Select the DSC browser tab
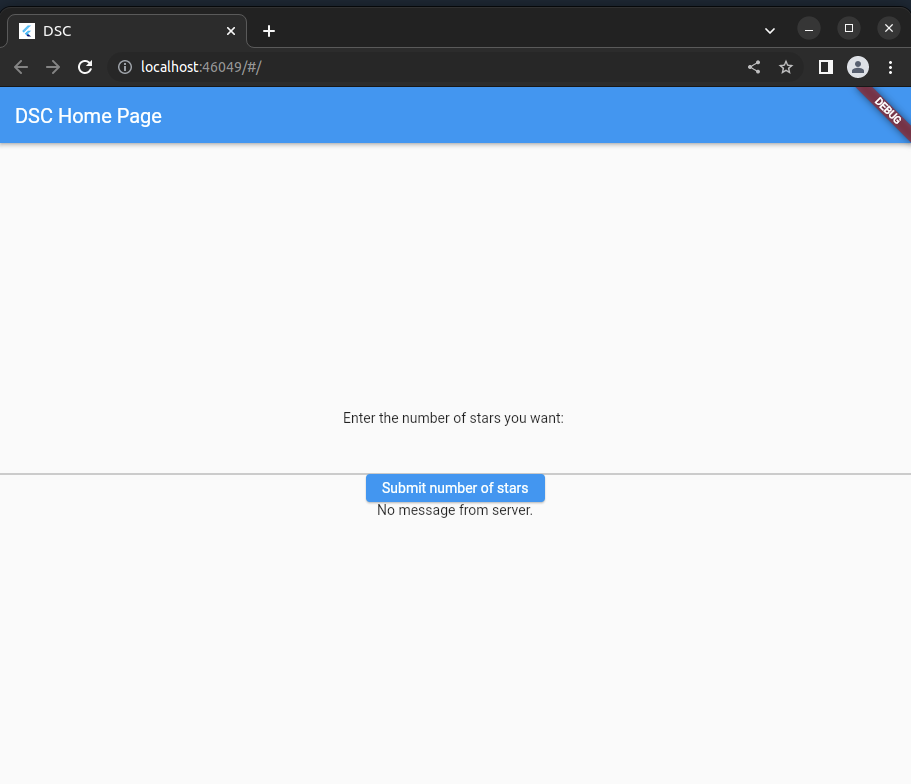Screen dimensions: 911x784 pos(120,31)
